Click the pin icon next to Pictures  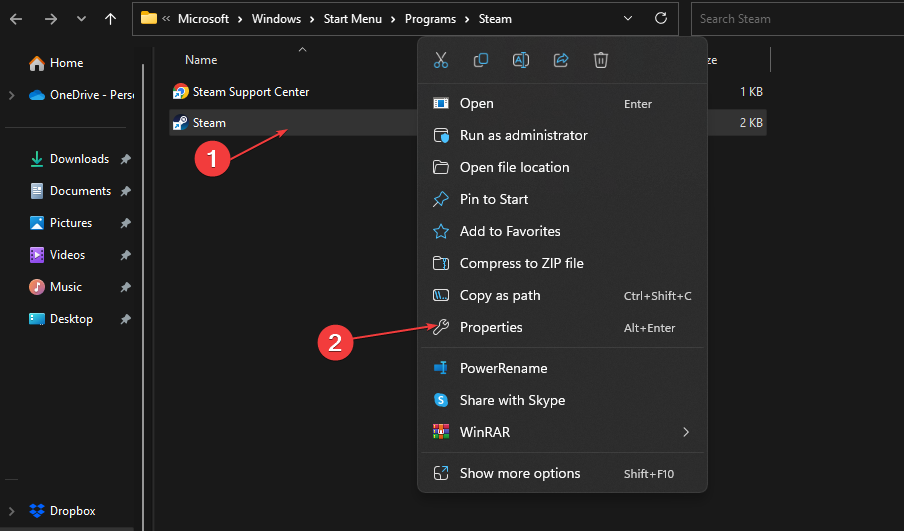tap(126, 224)
